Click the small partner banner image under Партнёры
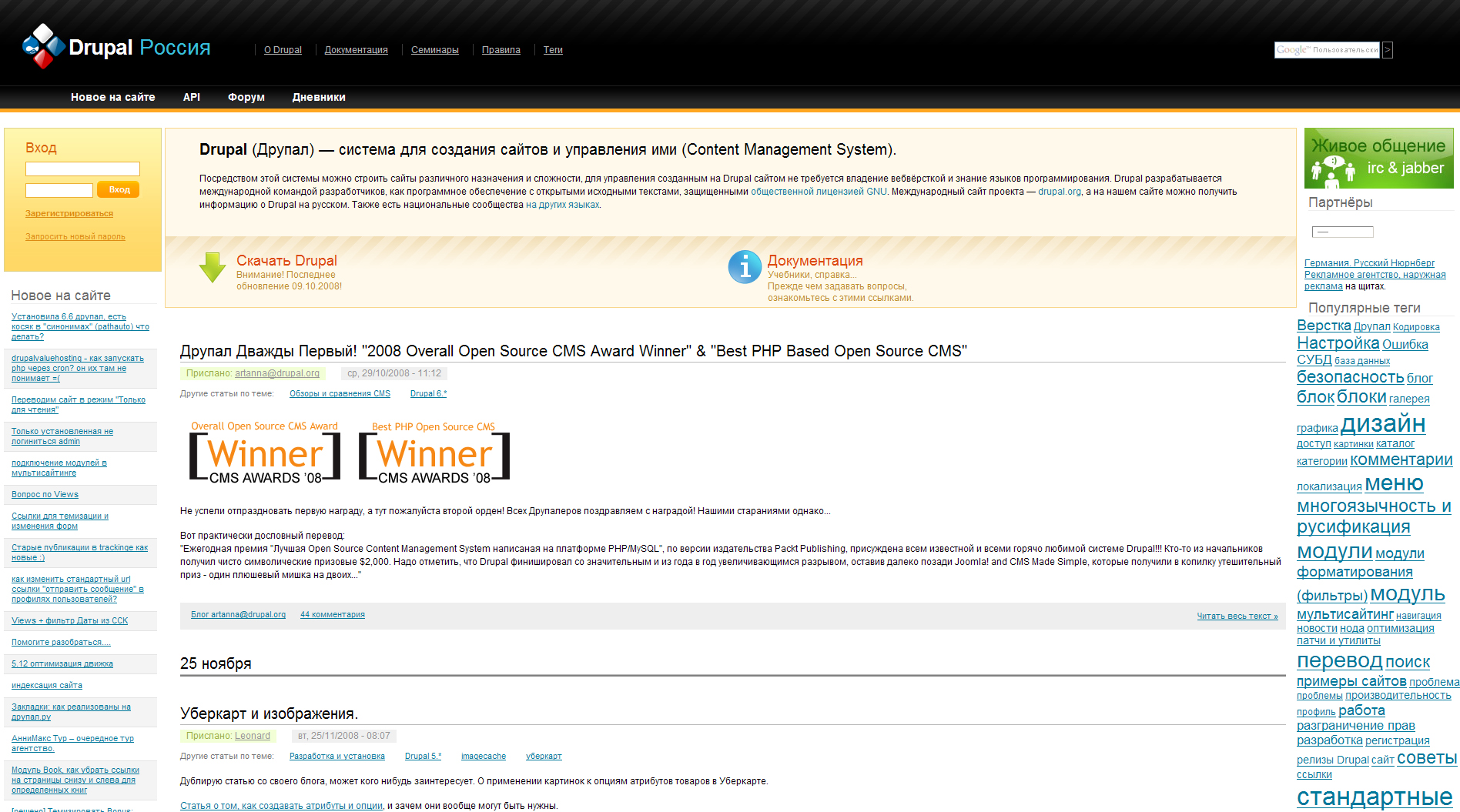1460x812 pixels. (x=1342, y=232)
